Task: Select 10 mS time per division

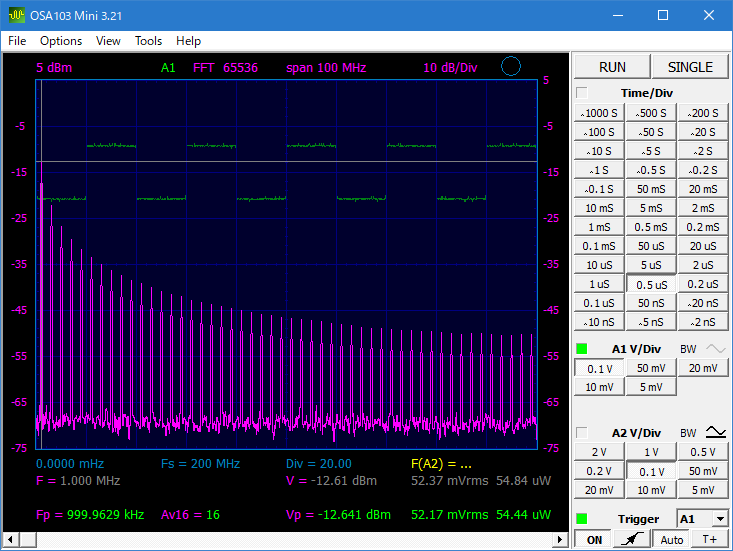Action: click(599, 208)
